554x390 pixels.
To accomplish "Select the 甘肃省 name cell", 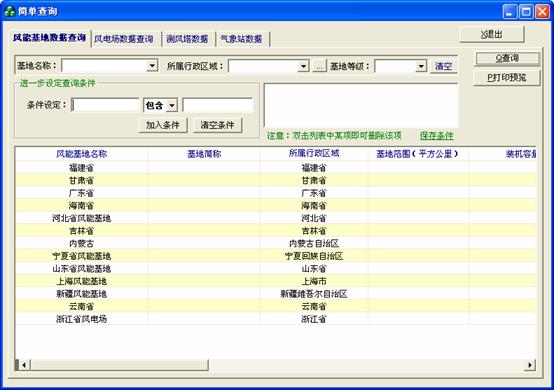I will point(82,180).
